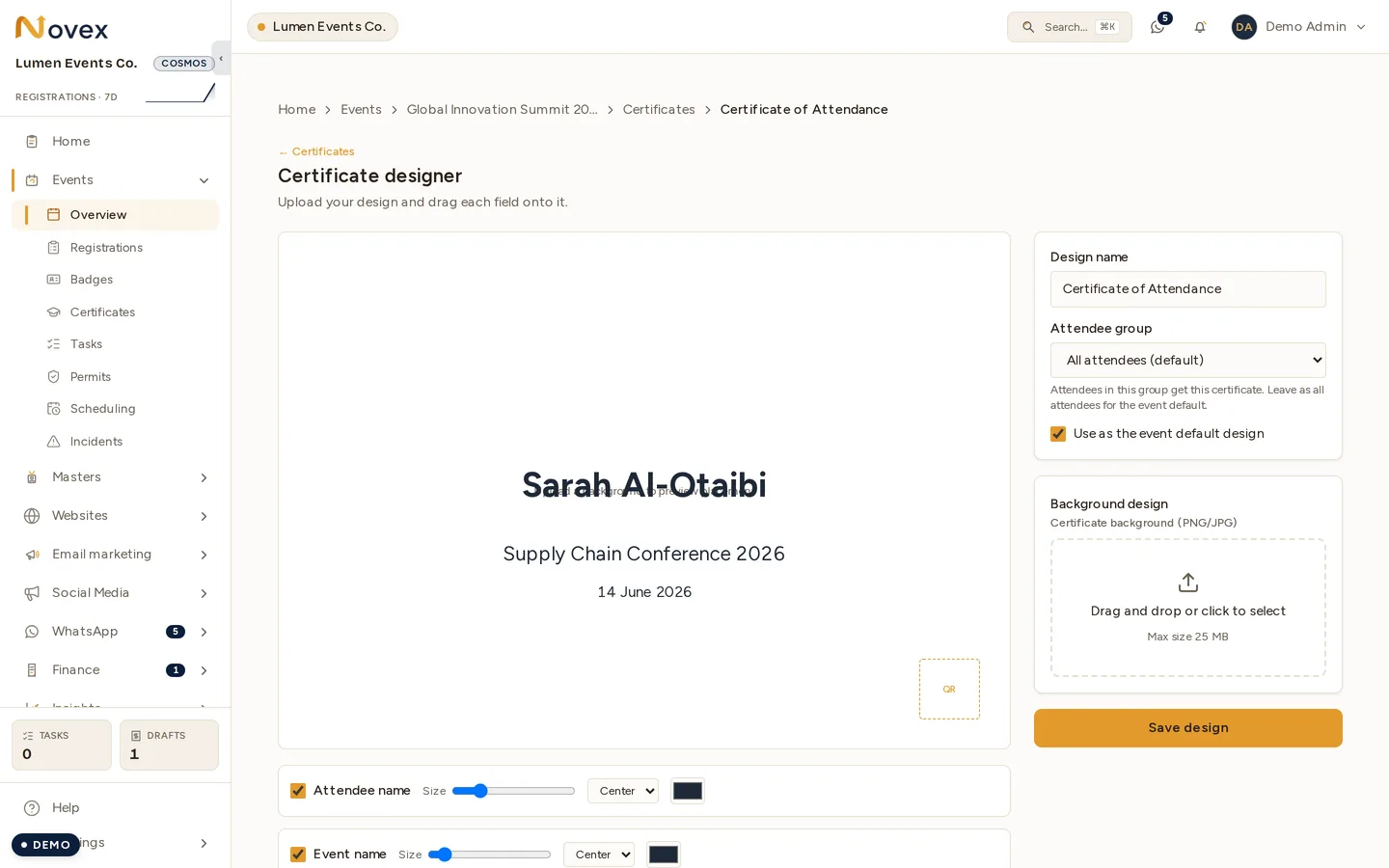Open the chat messages icon in header
This screenshot has height=868, width=1389.
pyautogui.click(x=1157, y=27)
